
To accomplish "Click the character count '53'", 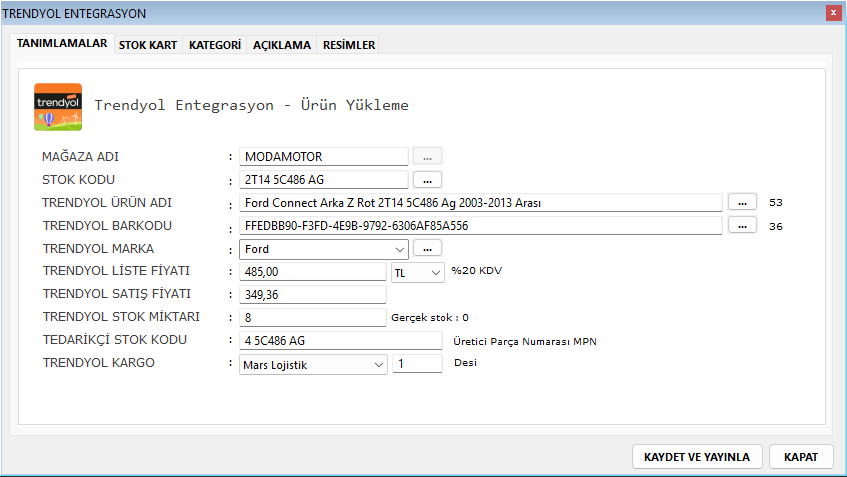I will [x=776, y=203].
